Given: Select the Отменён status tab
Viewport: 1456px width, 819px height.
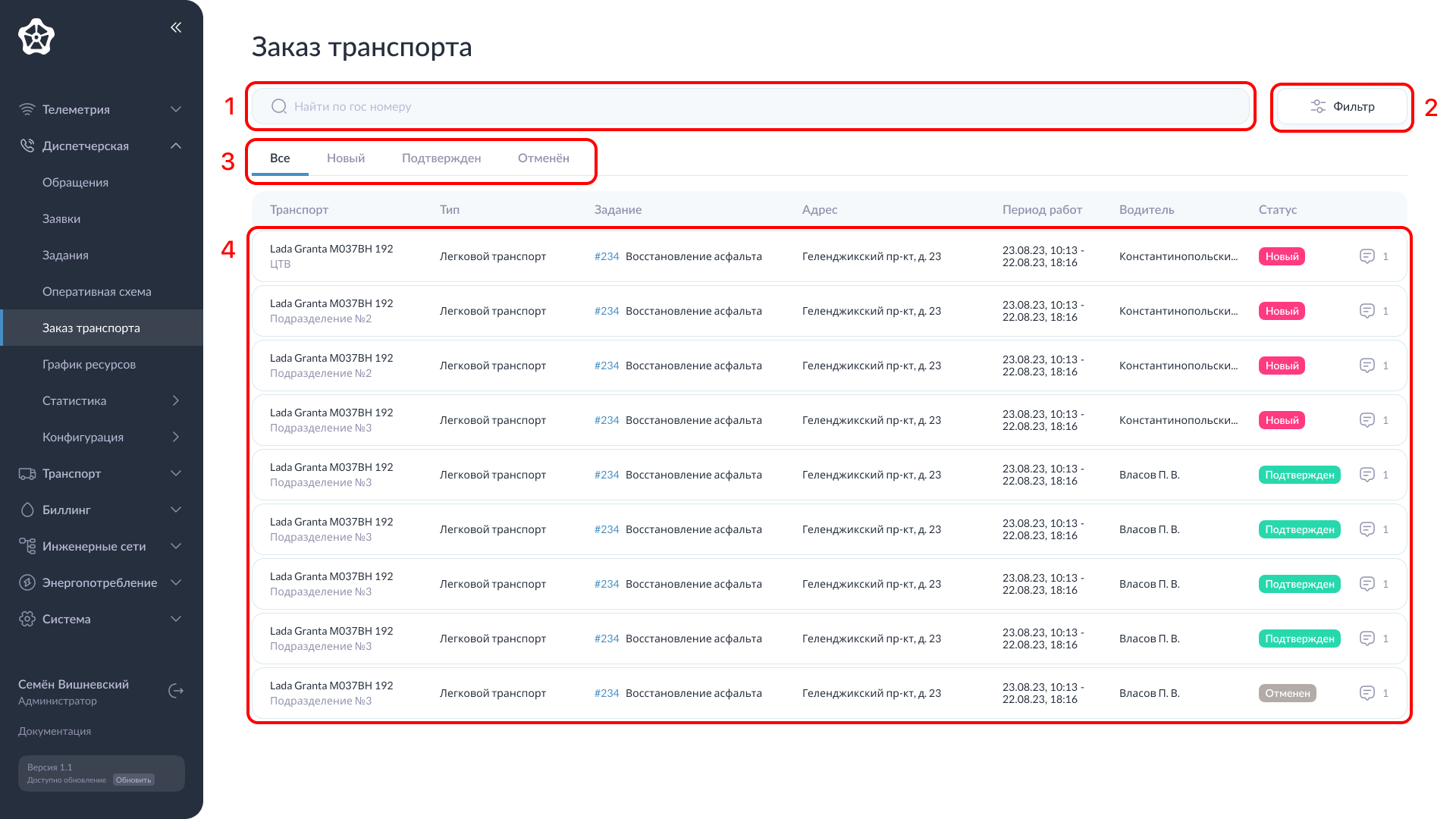Looking at the screenshot, I should point(543,158).
